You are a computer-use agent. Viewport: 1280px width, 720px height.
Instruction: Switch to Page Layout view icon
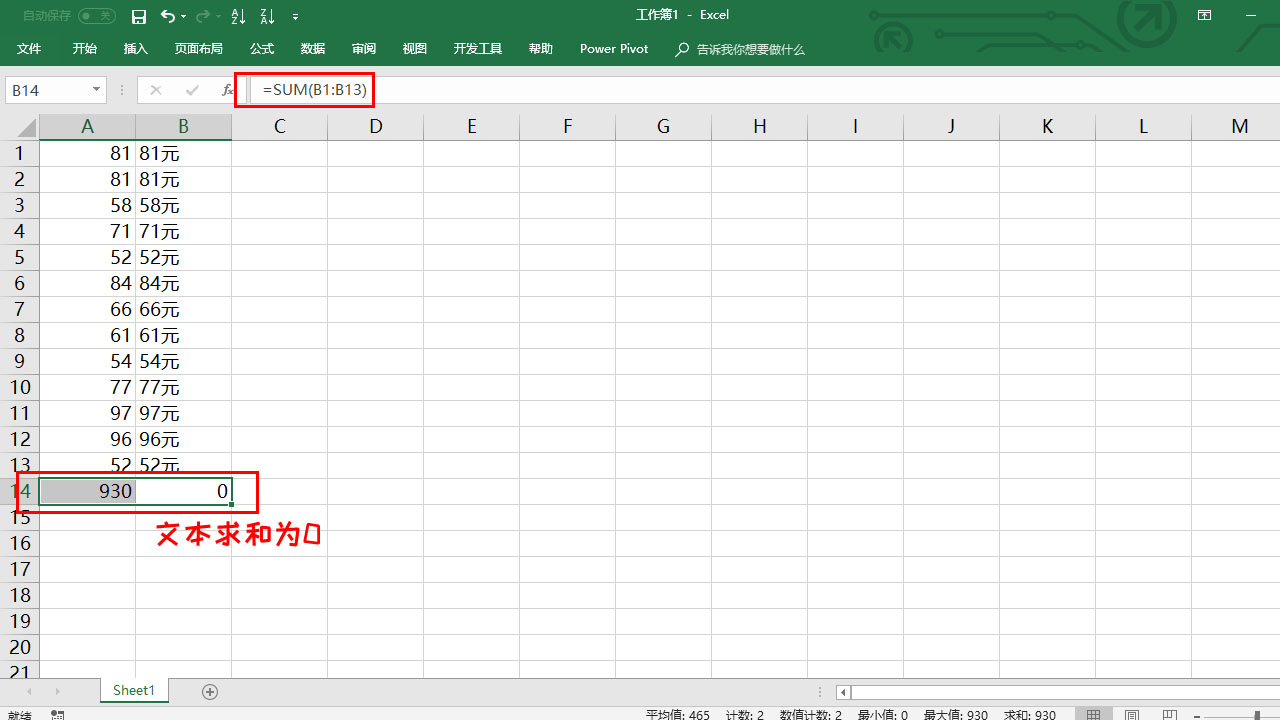coord(1131,715)
